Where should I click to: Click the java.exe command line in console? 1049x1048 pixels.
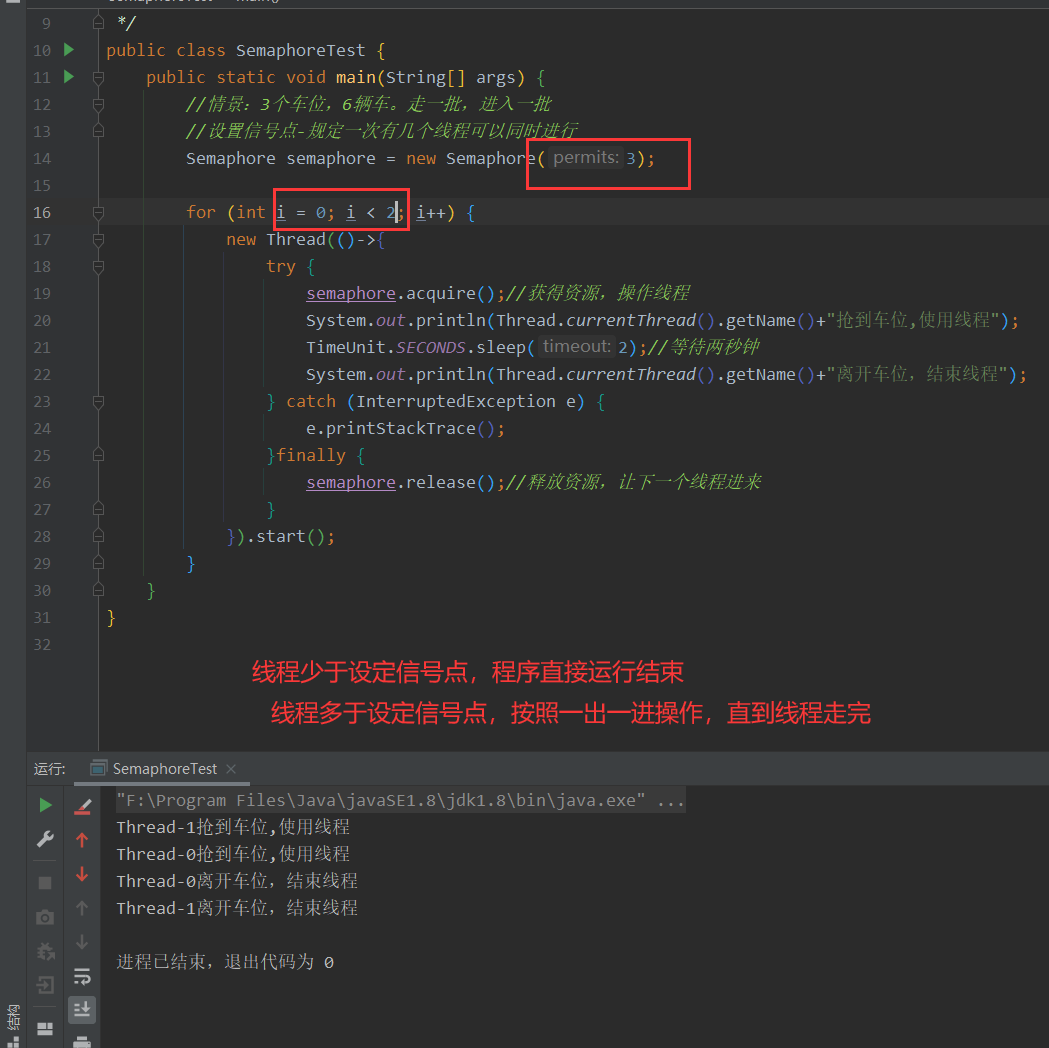400,800
